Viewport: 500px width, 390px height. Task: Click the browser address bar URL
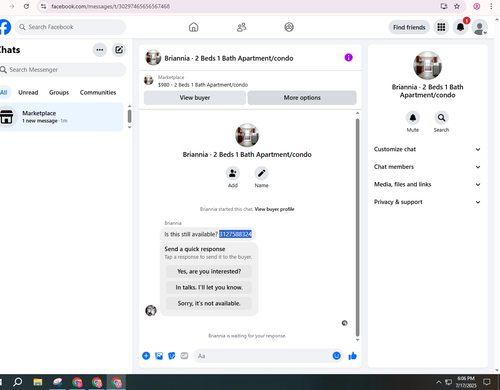click(x=111, y=6)
